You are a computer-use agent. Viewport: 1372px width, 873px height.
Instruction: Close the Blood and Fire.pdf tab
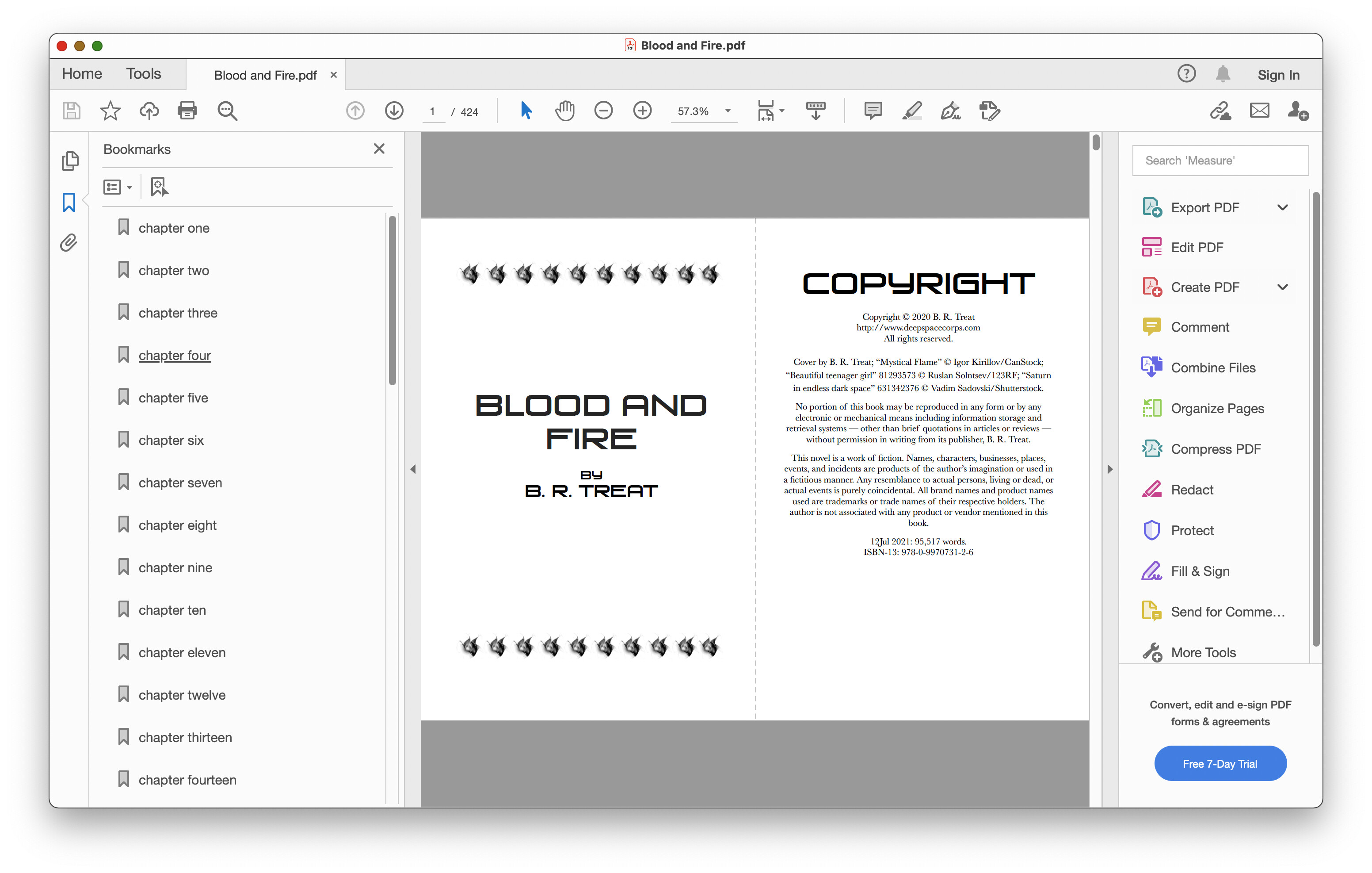pos(333,75)
